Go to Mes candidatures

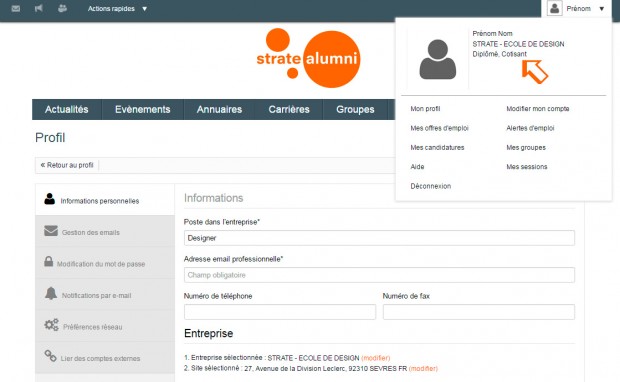437,148
